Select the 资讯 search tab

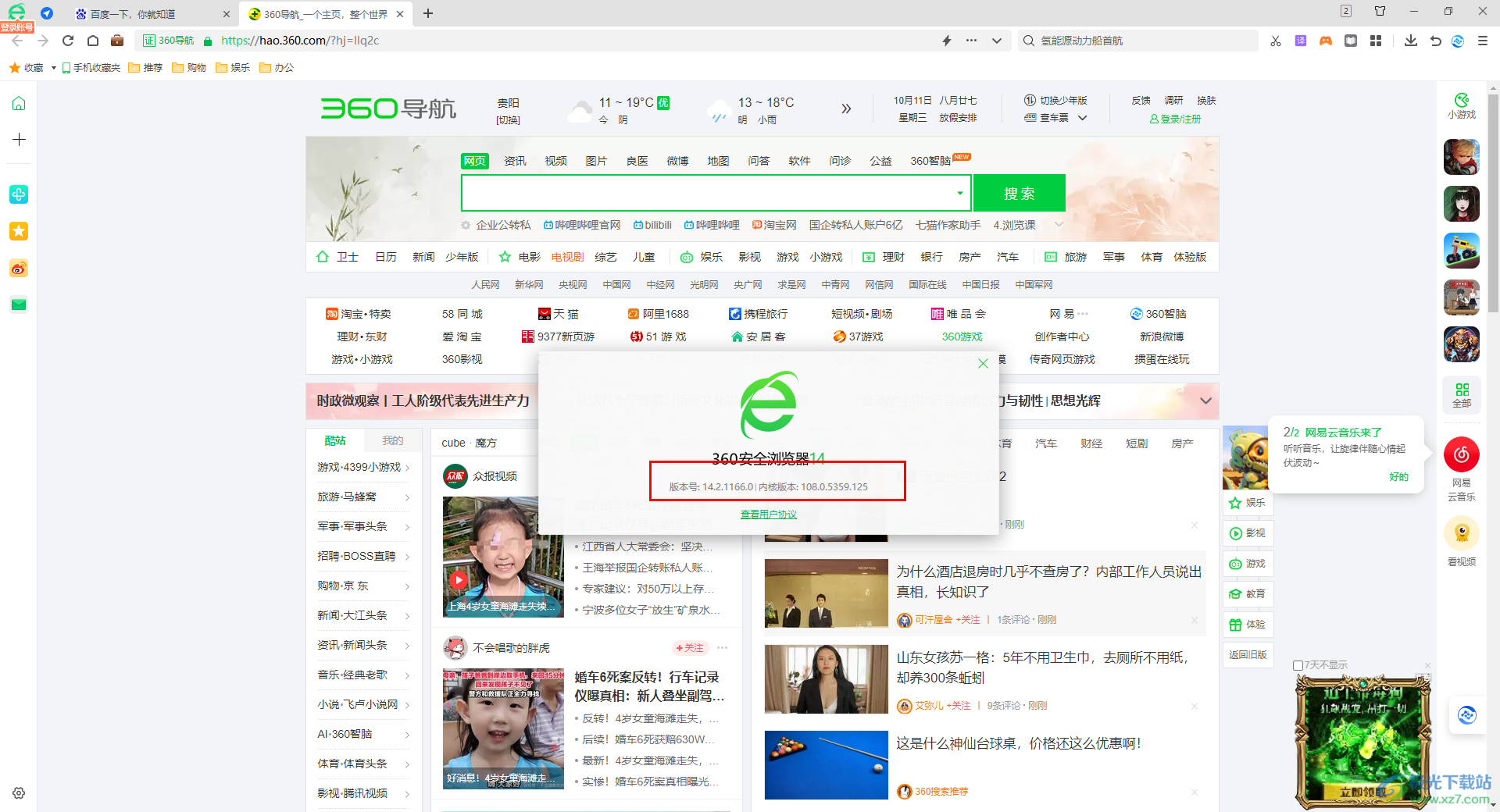point(515,161)
